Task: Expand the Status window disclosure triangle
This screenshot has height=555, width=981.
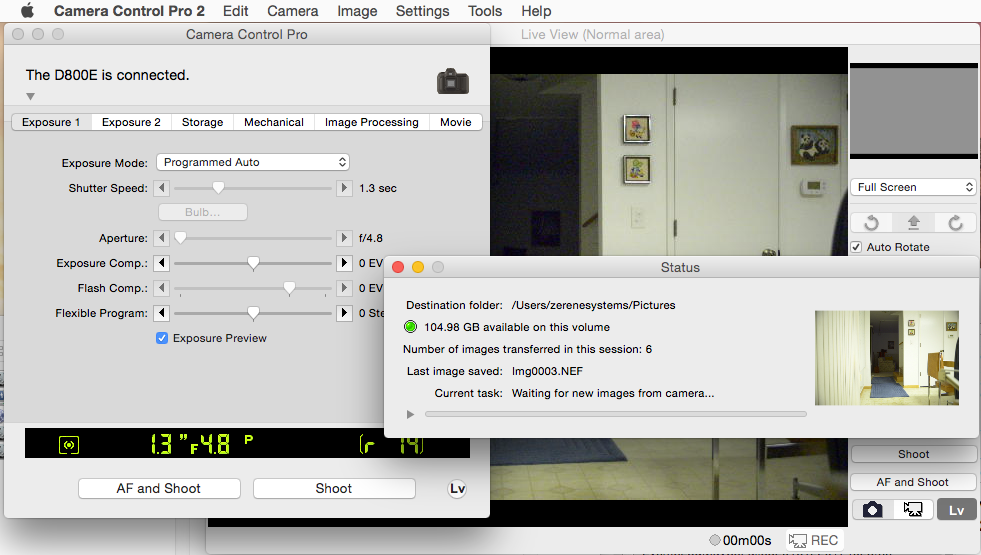Action: coord(410,414)
